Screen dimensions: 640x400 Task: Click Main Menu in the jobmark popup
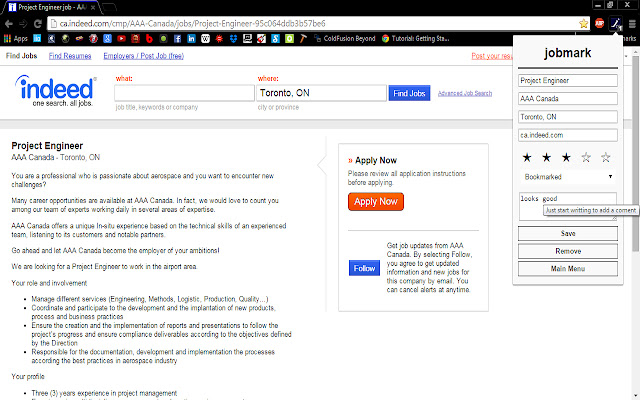568,269
